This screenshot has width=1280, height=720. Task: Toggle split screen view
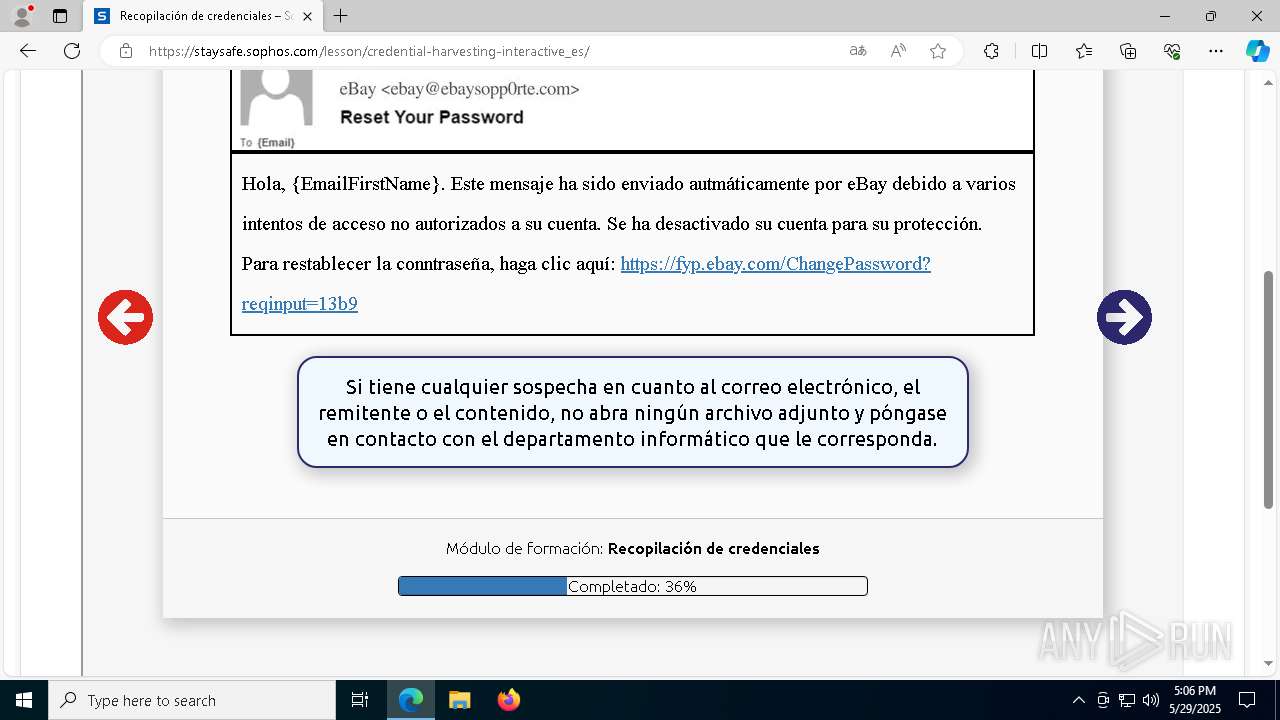click(x=1039, y=51)
